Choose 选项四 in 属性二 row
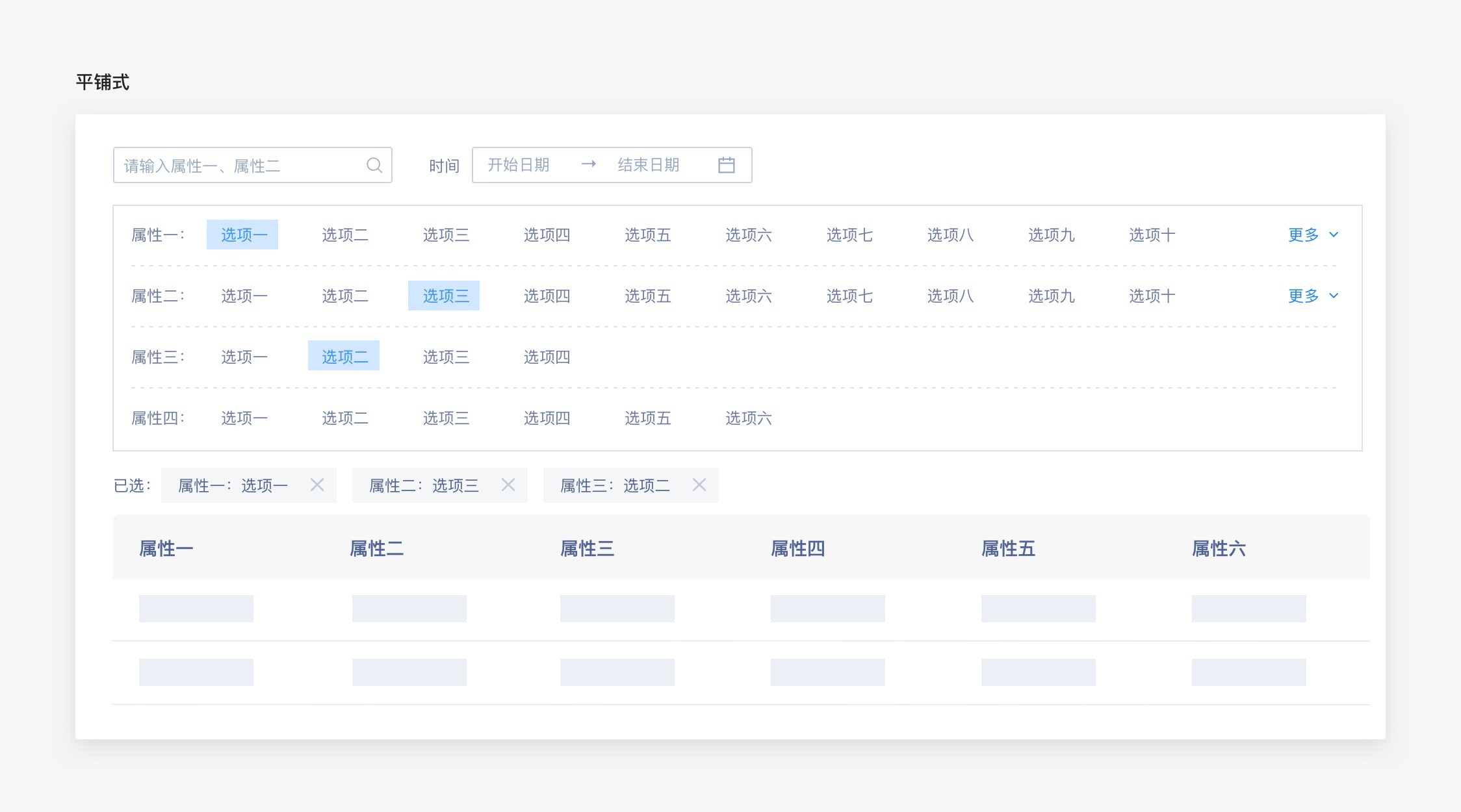The width and height of the screenshot is (1461, 812). 547,296
